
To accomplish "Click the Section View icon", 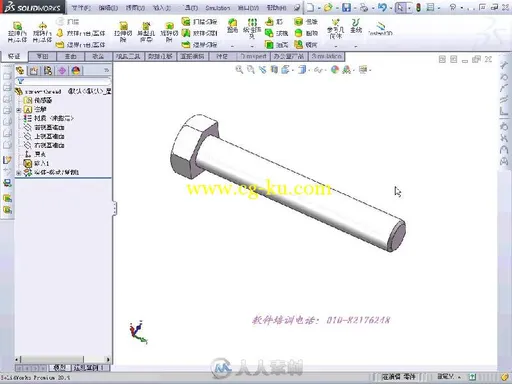I will pos(274,70).
